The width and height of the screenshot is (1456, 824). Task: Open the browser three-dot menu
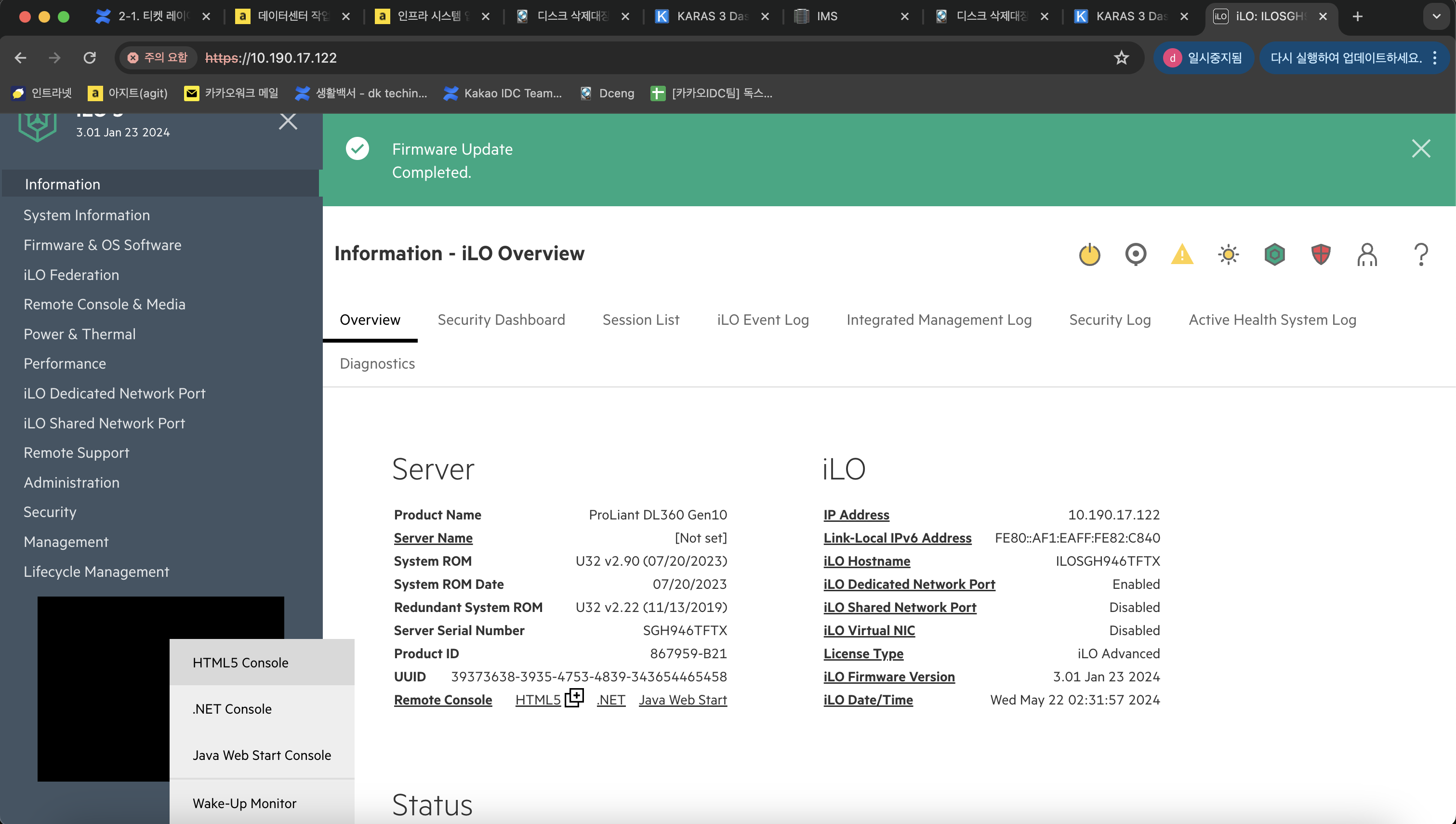1434,58
